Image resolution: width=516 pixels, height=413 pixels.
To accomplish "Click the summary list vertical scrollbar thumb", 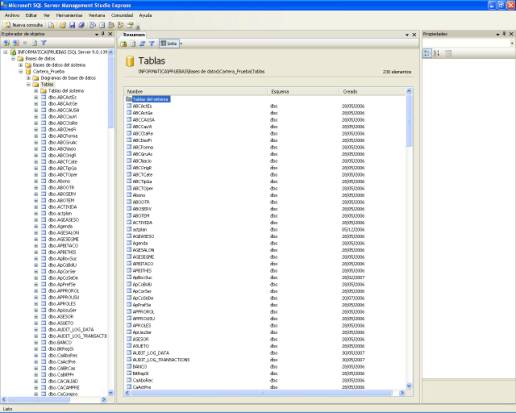I will [x=409, y=121].
